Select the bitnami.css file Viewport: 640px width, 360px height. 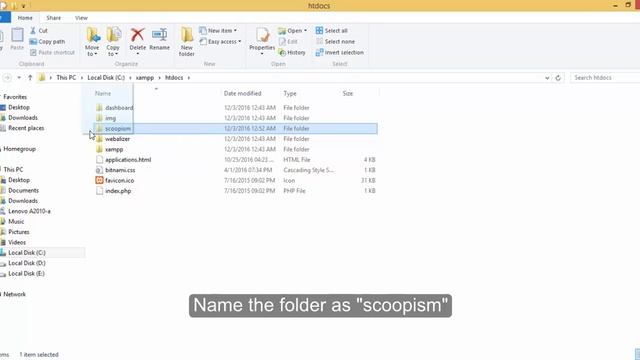[120, 170]
